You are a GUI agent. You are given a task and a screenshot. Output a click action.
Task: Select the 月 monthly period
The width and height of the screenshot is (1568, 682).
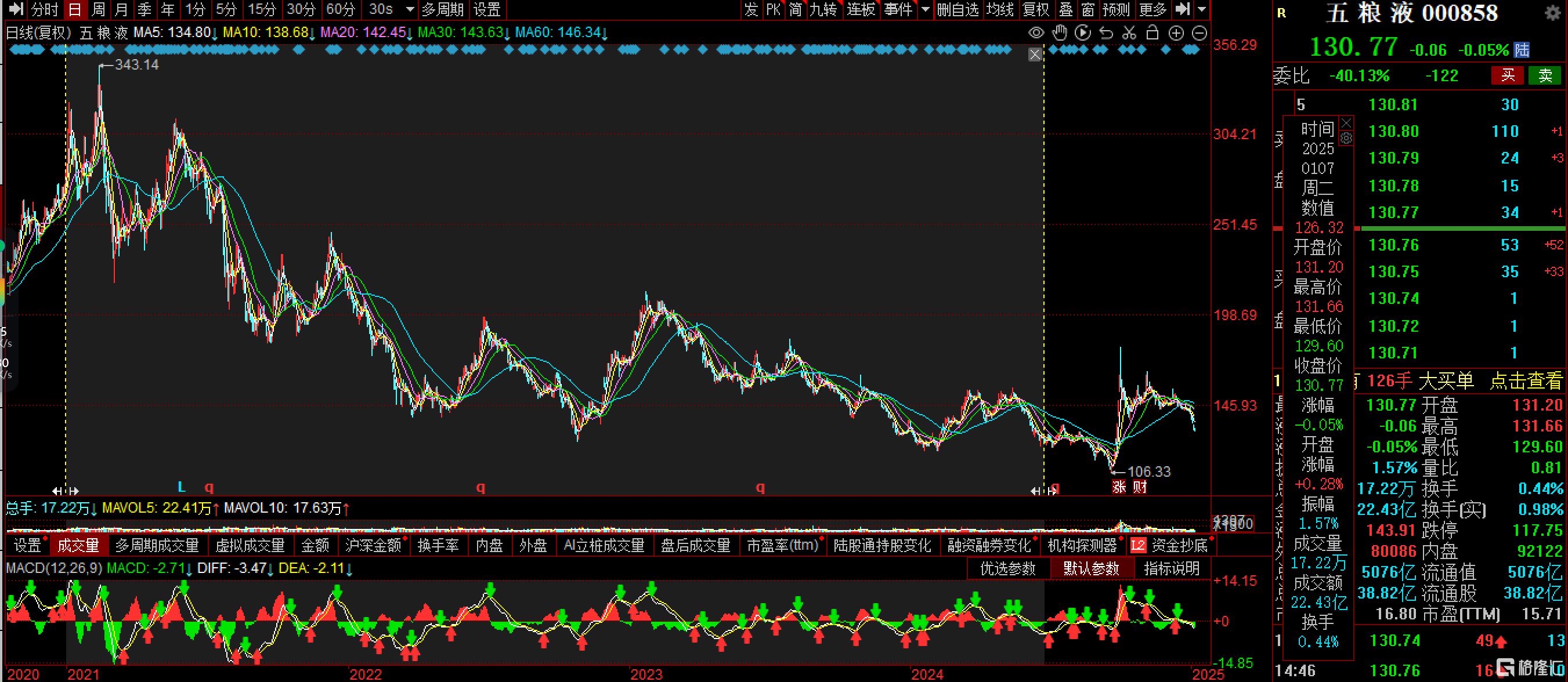click(x=121, y=9)
